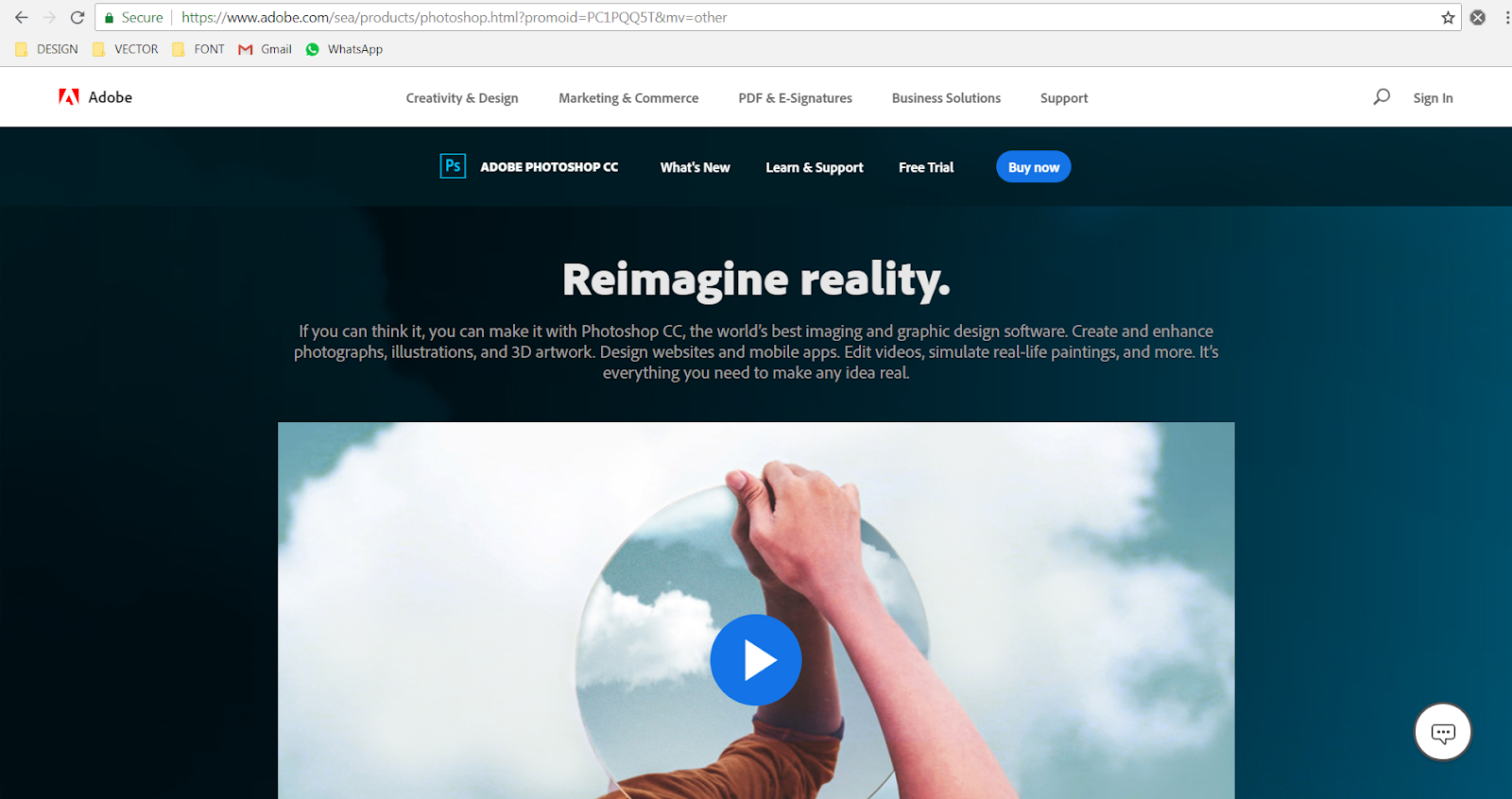Image resolution: width=1512 pixels, height=799 pixels.
Task: Open the Gmail bookmark
Action: (266, 49)
